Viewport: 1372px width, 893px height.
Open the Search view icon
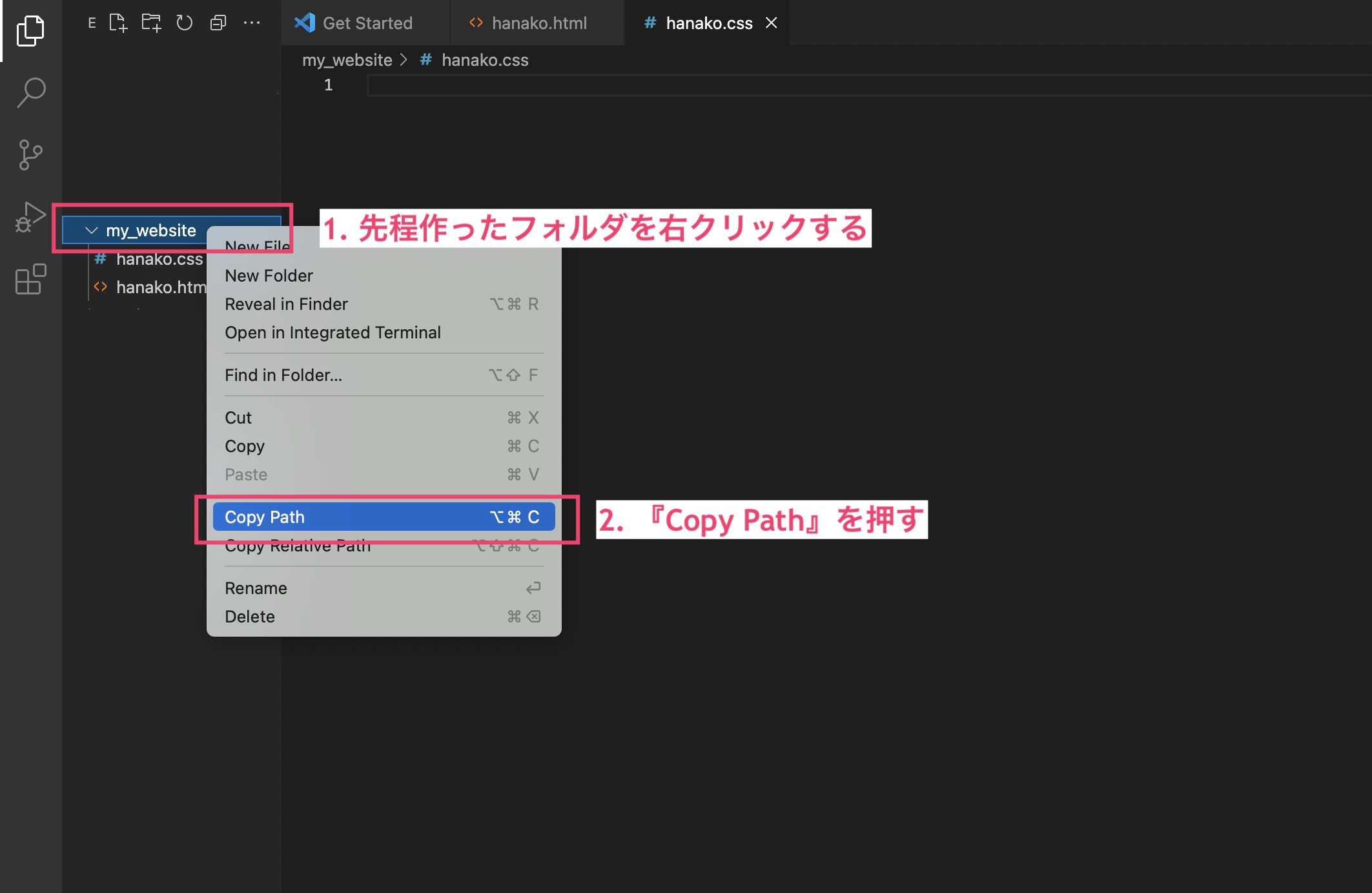(30, 92)
